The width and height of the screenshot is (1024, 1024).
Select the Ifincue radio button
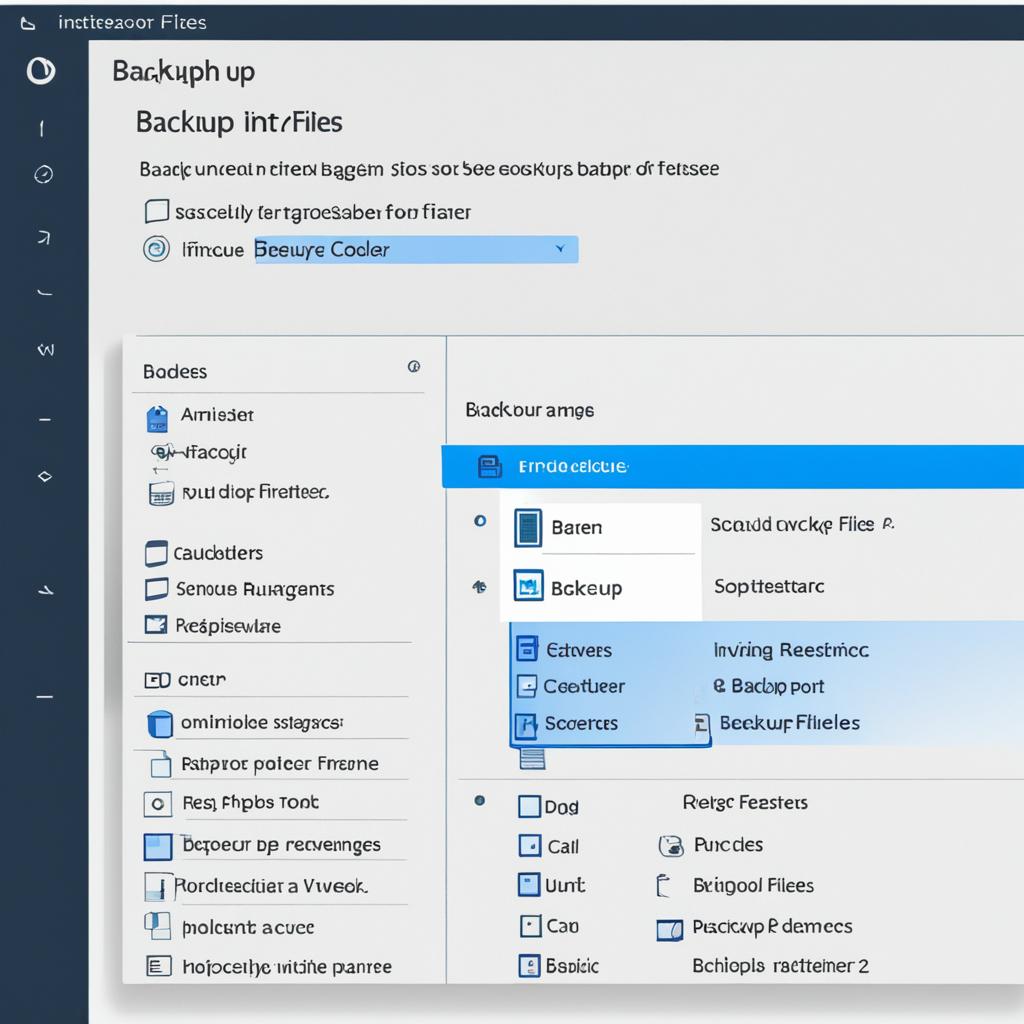[x=156, y=249]
